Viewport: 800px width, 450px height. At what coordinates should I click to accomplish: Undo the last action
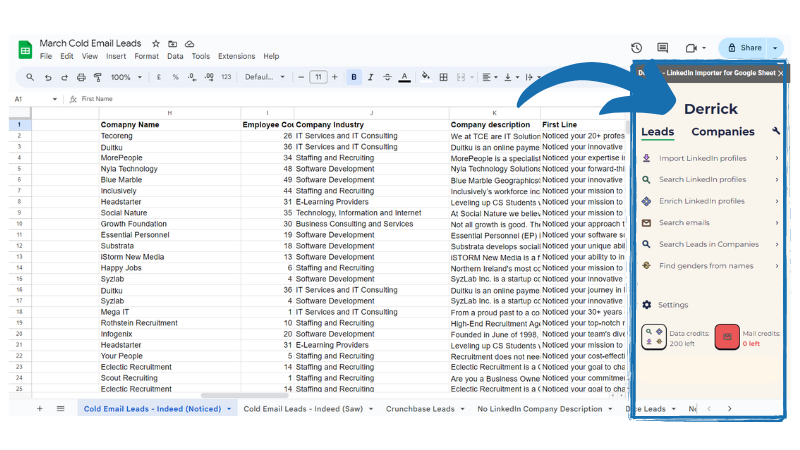coord(48,78)
